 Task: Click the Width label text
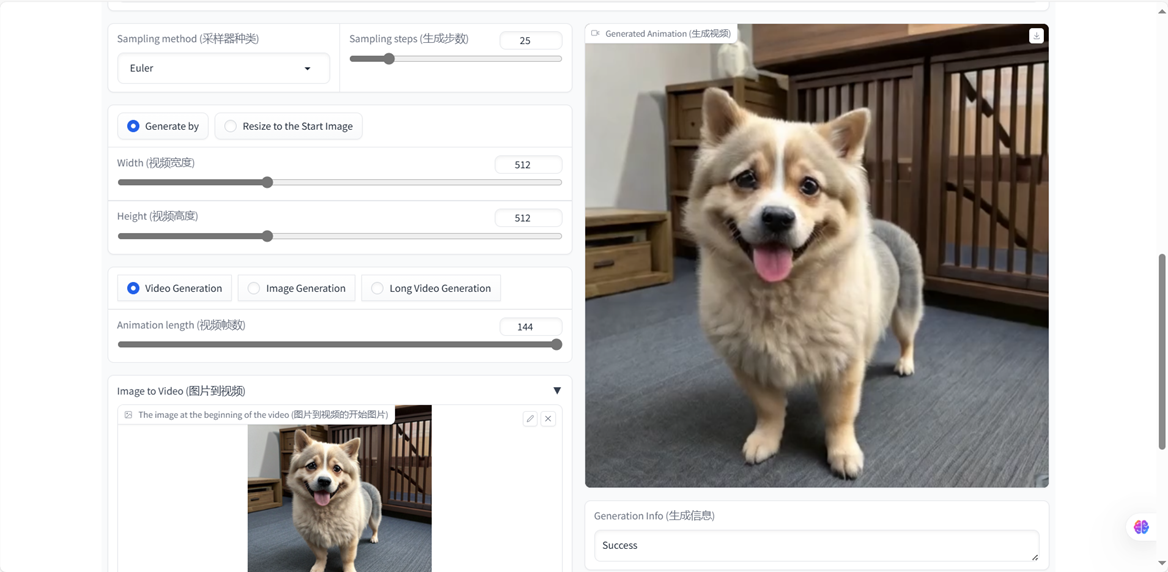pos(156,162)
